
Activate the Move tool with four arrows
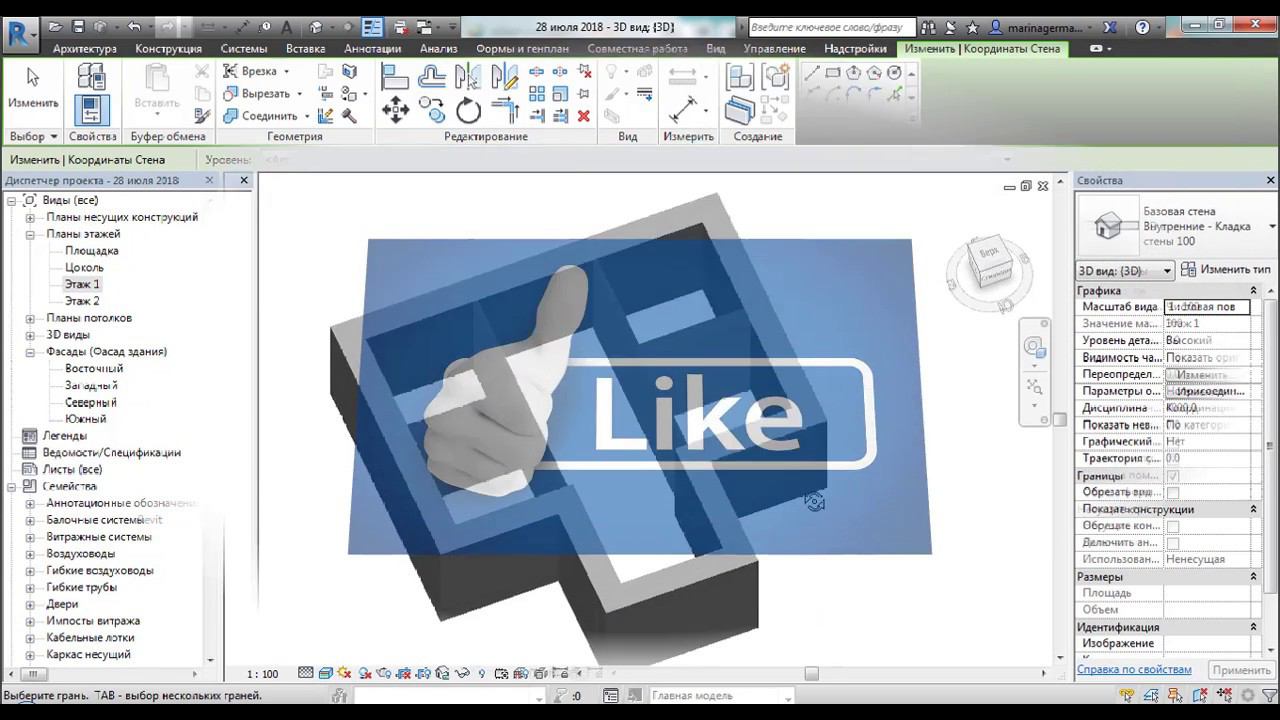(x=396, y=110)
